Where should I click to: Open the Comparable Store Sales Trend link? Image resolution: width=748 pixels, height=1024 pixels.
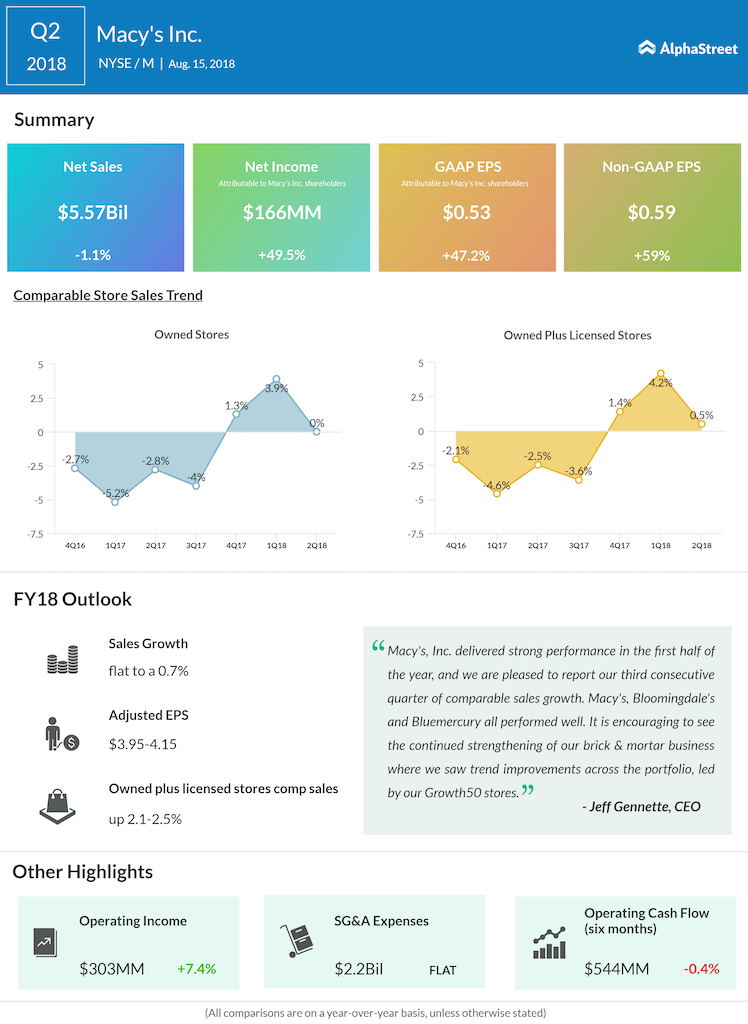tap(108, 295)
